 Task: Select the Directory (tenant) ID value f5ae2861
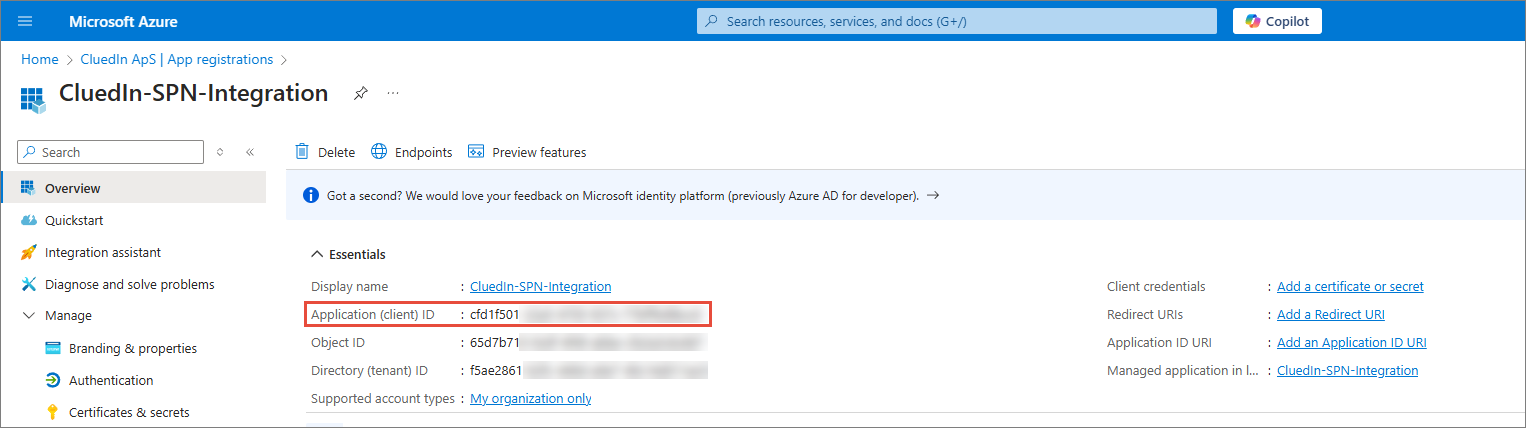tap(495, 370)
